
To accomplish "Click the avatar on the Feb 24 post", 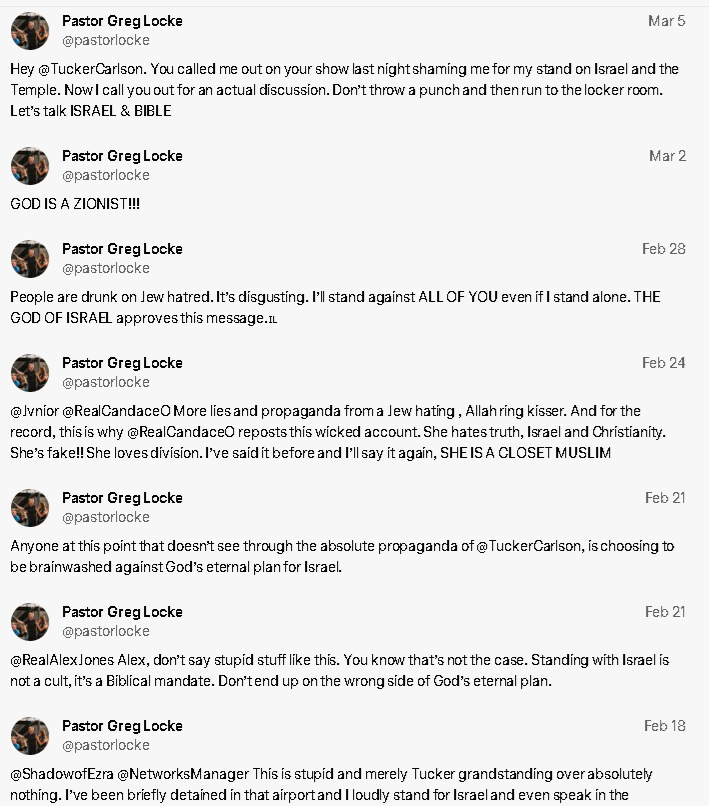I will pyautogui.click(x=30, y=373).
